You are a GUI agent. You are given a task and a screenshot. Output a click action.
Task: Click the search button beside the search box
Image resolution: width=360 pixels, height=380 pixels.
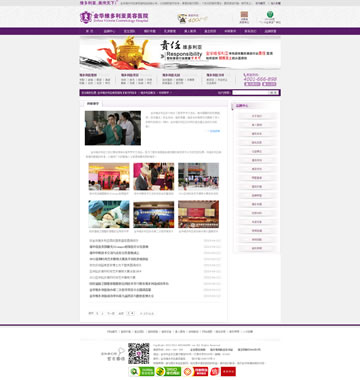tap(274, 93)
